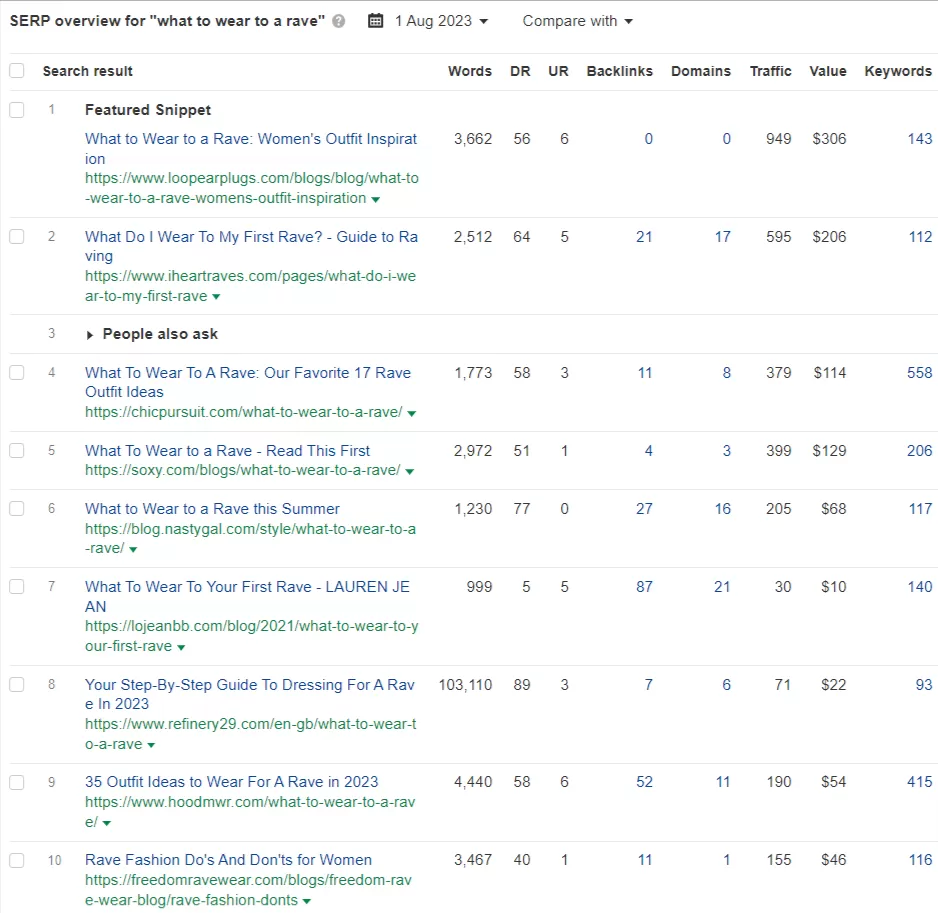
Task: Open dropdown arrow after loopearplugs URL
Action: tap(376, 199)
